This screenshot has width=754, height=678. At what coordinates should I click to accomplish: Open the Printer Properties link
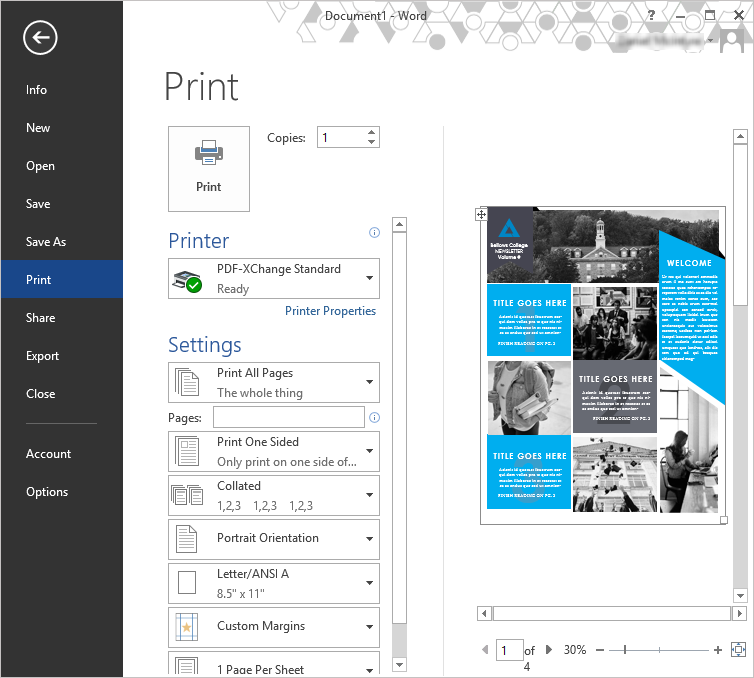click(x=330, y=311)
